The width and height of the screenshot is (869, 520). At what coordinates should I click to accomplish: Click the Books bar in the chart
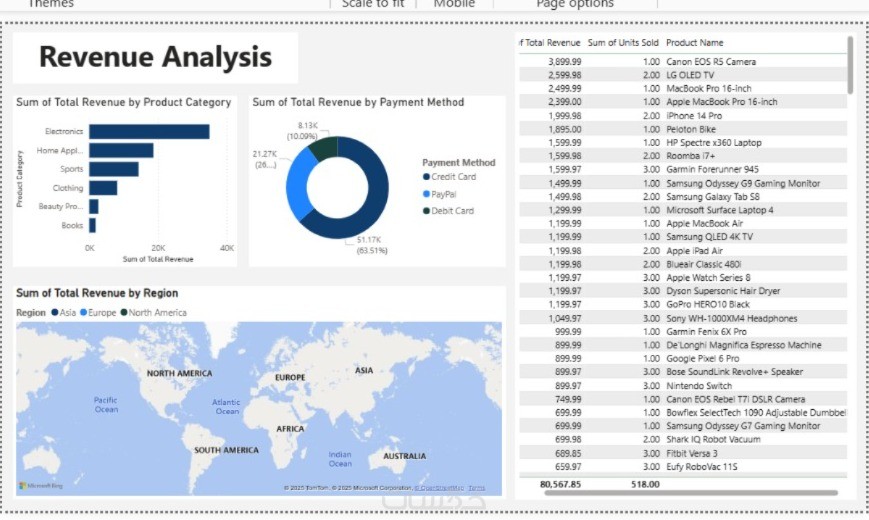click(93, 225)
